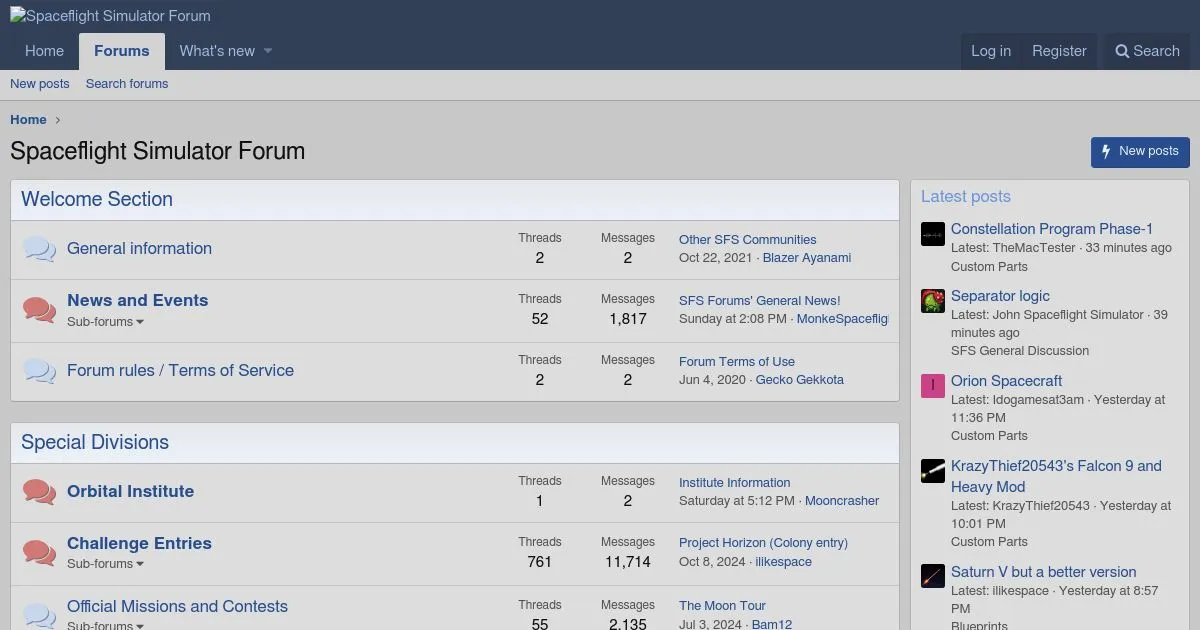Viewport: 1200px width, 630px height.
Task: Open the New posts sub-navigation link
Action: coord(40,84)
